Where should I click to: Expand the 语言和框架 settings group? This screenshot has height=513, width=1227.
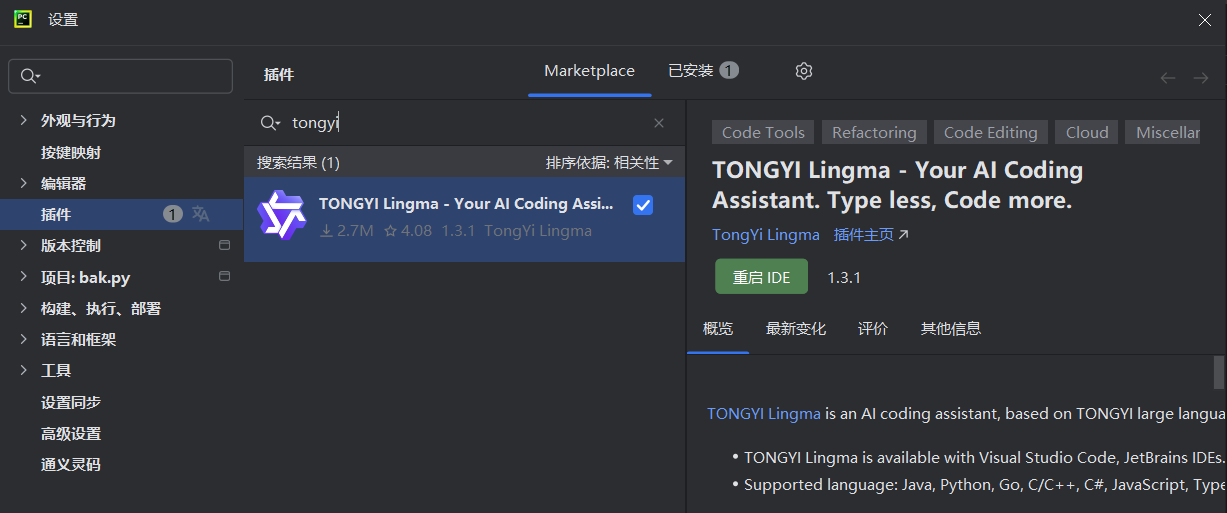pos(24,339)
